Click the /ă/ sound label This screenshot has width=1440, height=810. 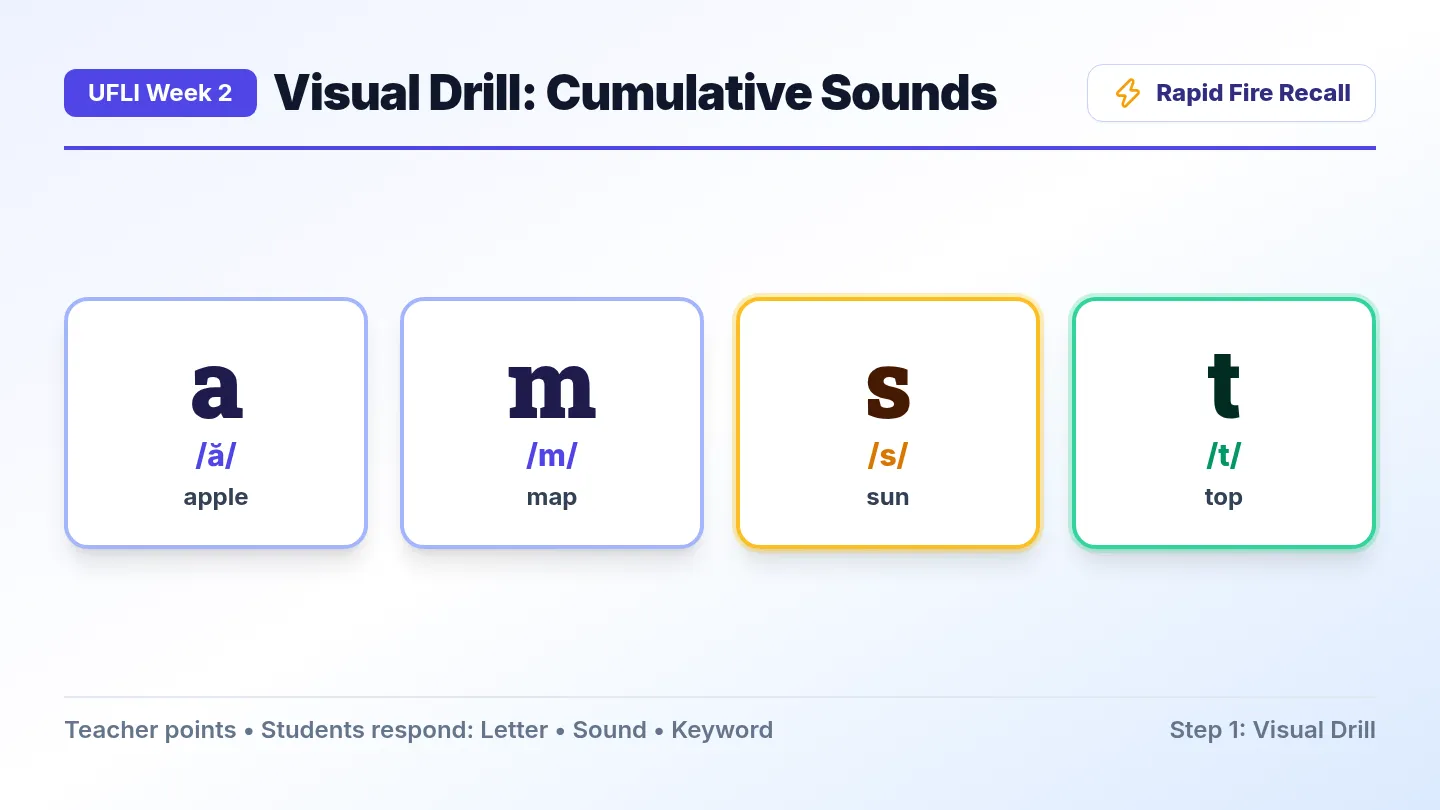tap(216, 455)
